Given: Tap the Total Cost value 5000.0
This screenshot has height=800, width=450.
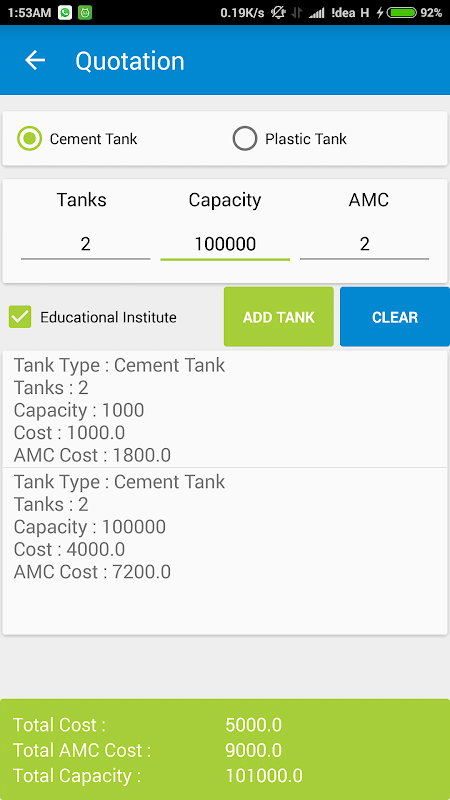Looking at the screenshot, I should click(254, 724).
